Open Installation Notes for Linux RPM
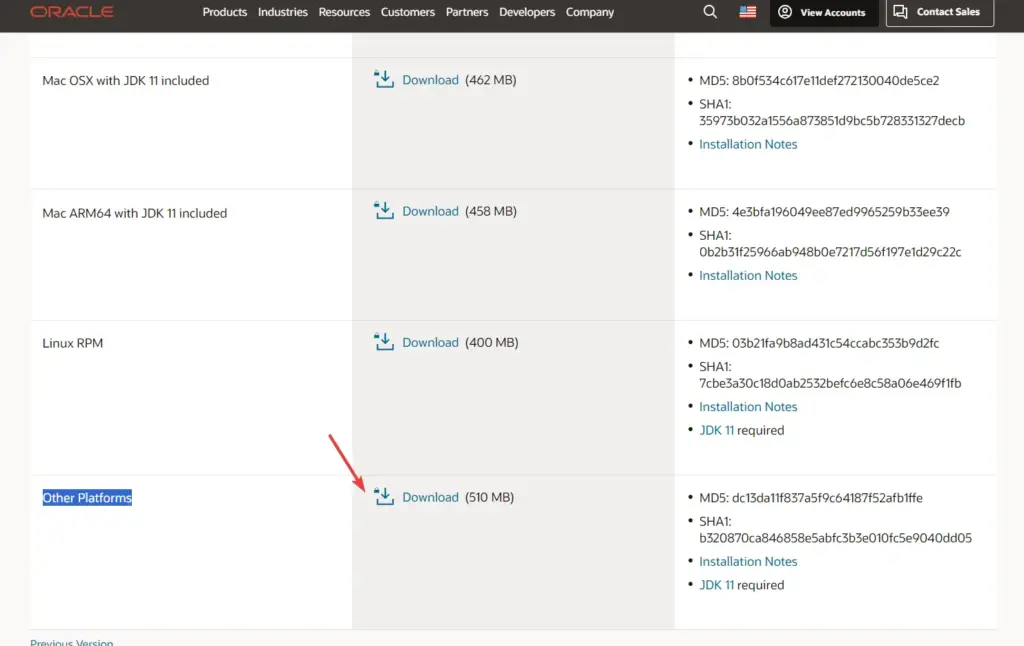This screenshot has width=1024, height=646. [x=748, y=406]
